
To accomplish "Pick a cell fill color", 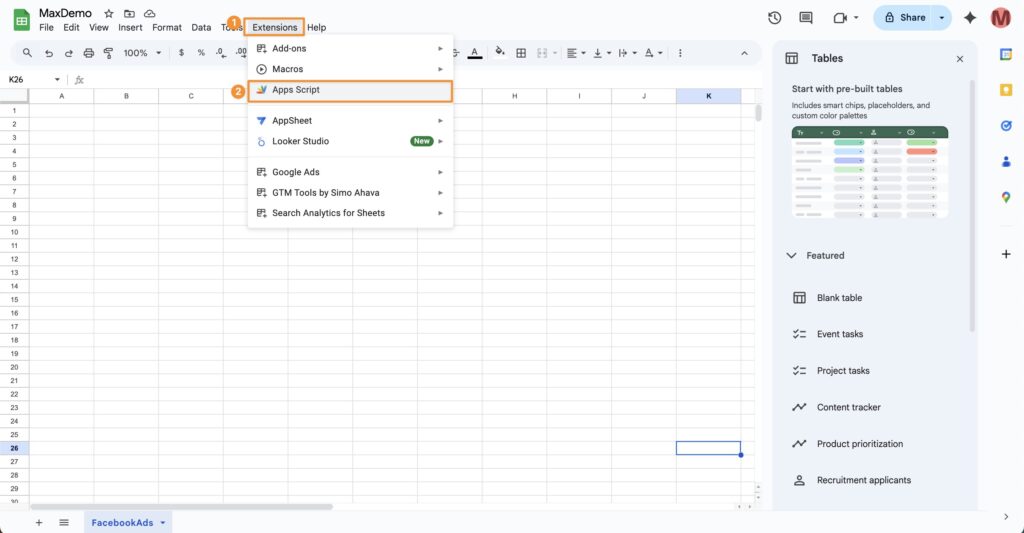I will coord(500,52).
